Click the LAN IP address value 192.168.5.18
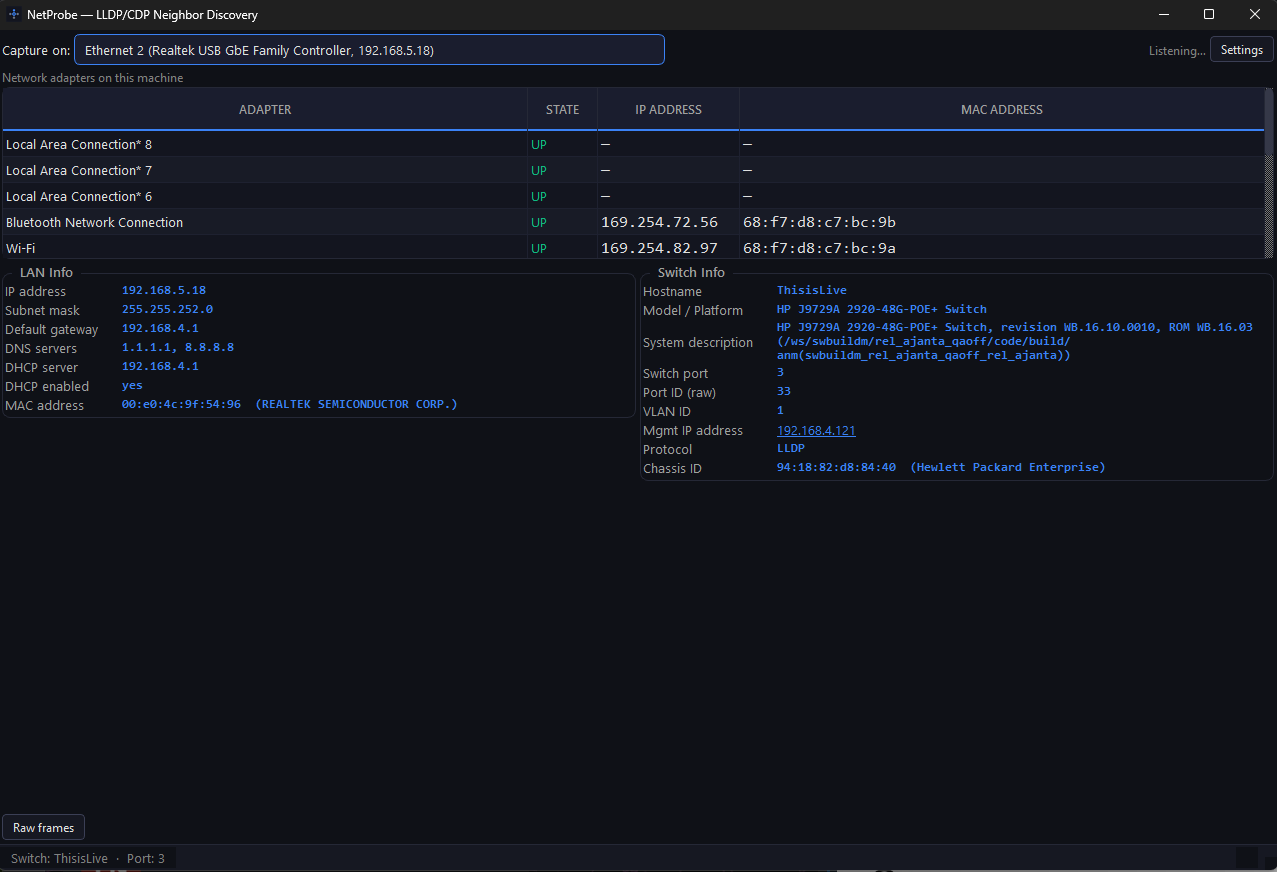1277x872 pixels. [164, 290]
